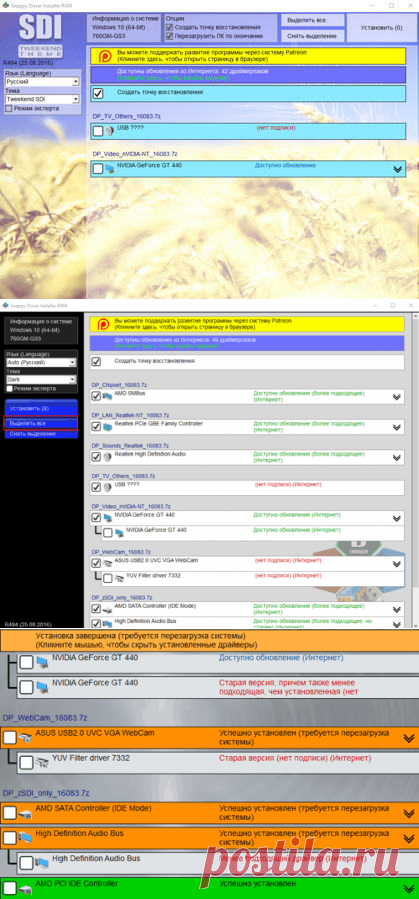Click the High Definition Audio Bus icon in orange row
The image size is (419, 899).
pos(25,838)
